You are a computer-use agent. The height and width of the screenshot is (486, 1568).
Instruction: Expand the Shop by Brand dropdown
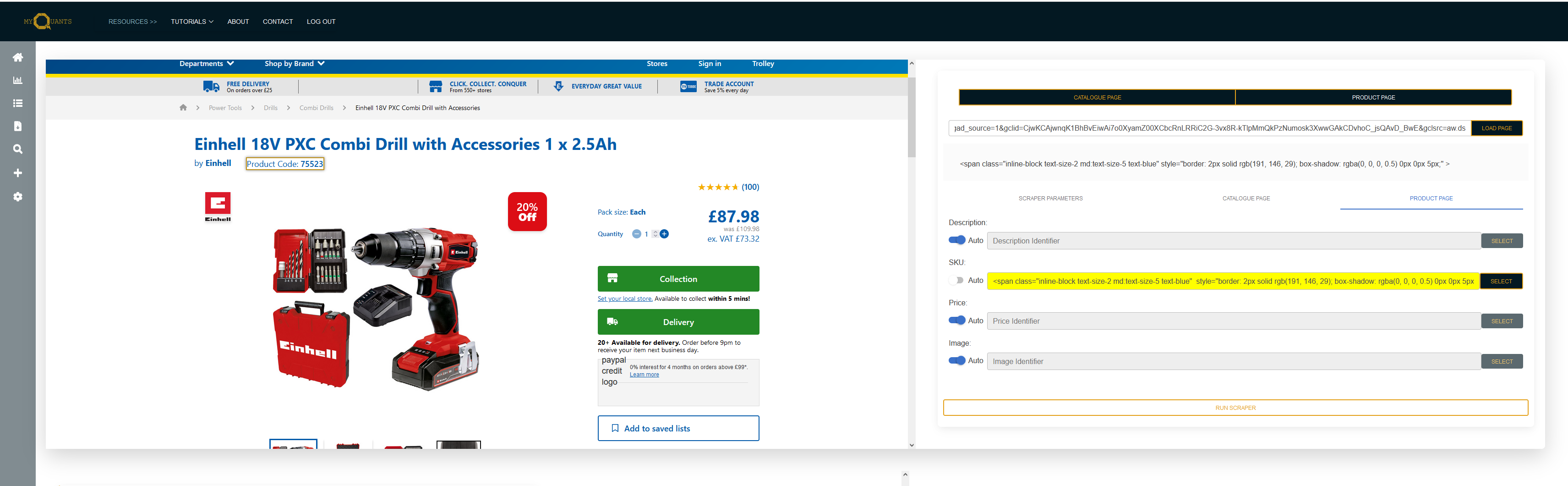coord(295,63)
